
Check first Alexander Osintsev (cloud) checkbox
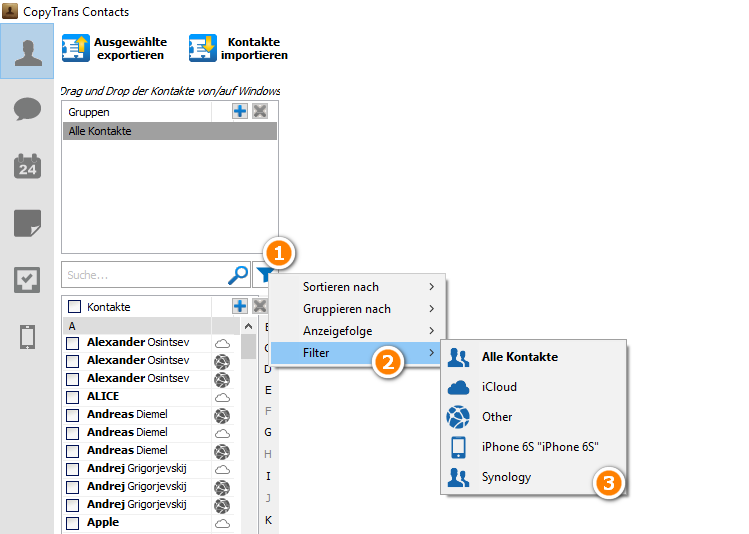pos(73,343)
